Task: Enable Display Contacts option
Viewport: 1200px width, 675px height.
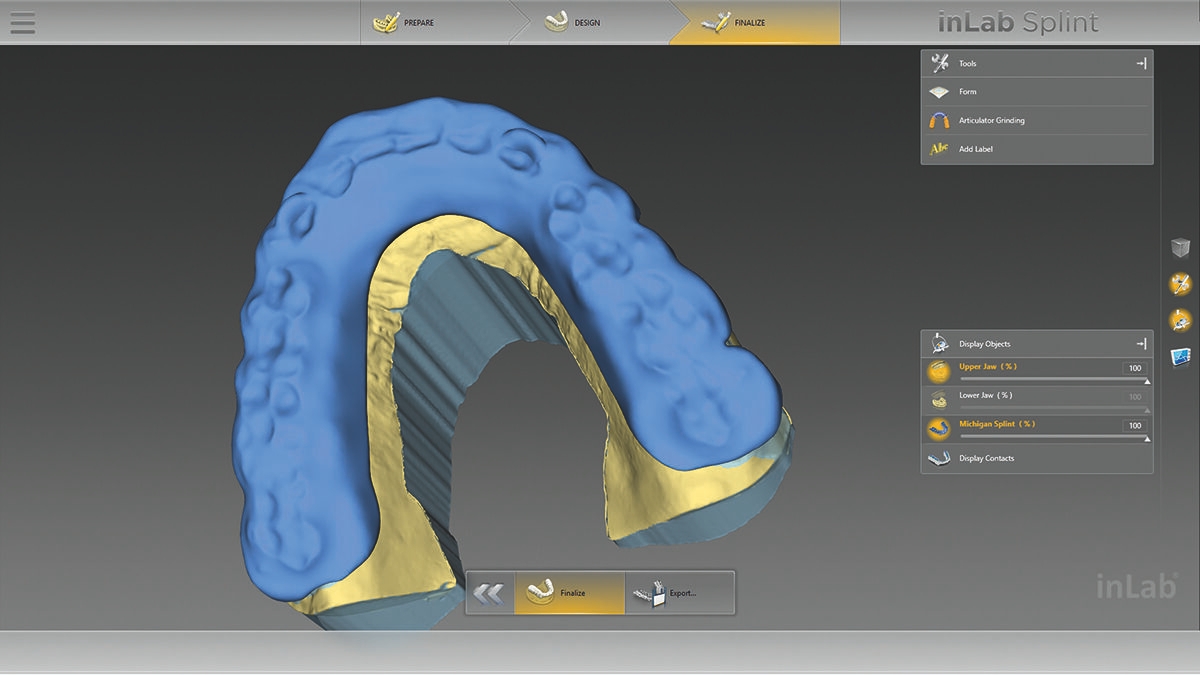Action: click(1037, 458)
